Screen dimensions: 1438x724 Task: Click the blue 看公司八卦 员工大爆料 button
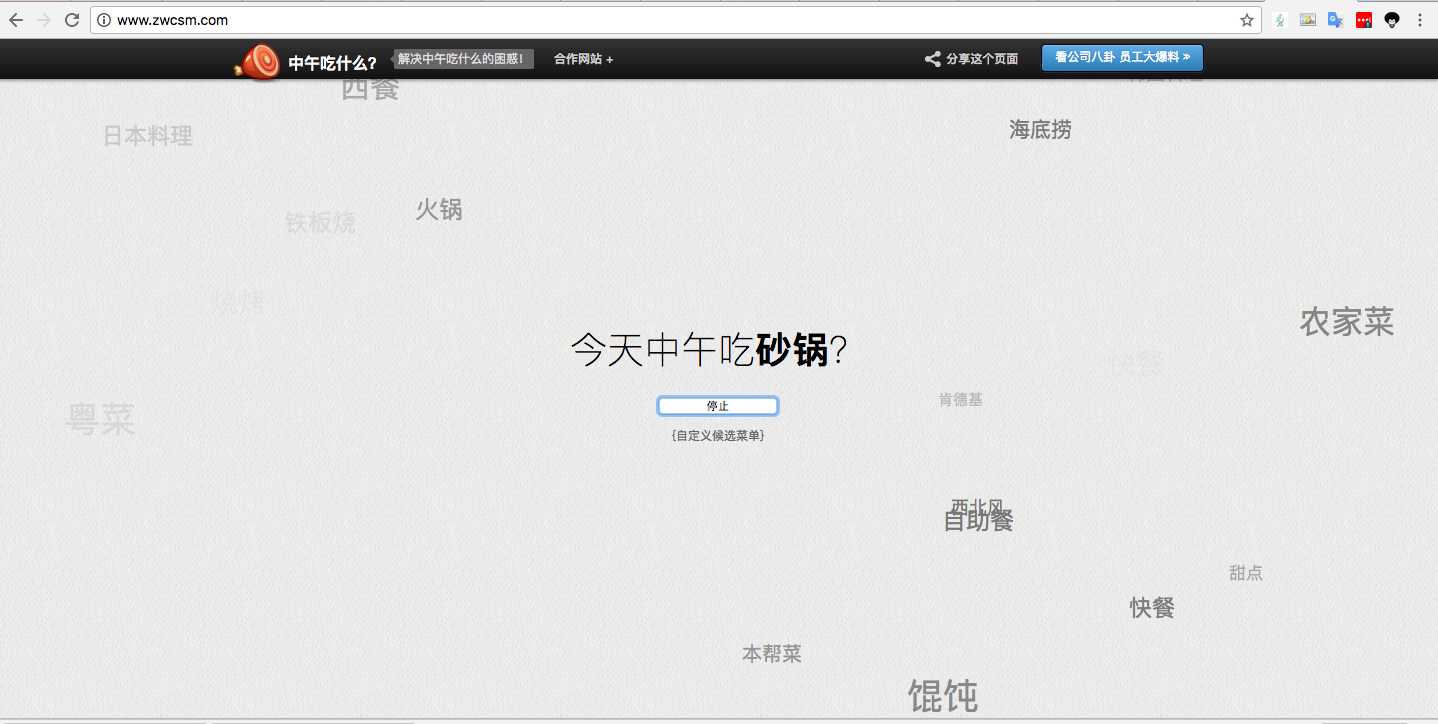point(1122,58)
